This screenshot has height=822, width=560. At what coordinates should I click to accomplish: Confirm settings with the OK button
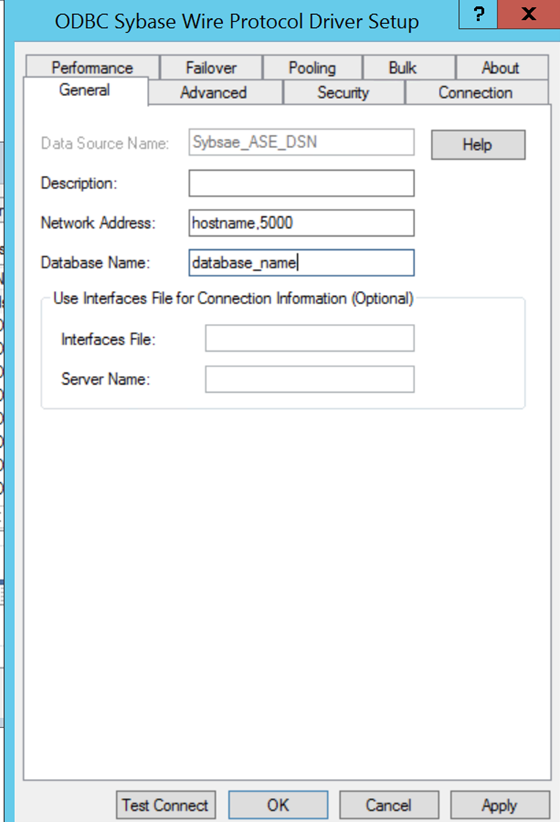pyautogui.click(x=278, y=805)
